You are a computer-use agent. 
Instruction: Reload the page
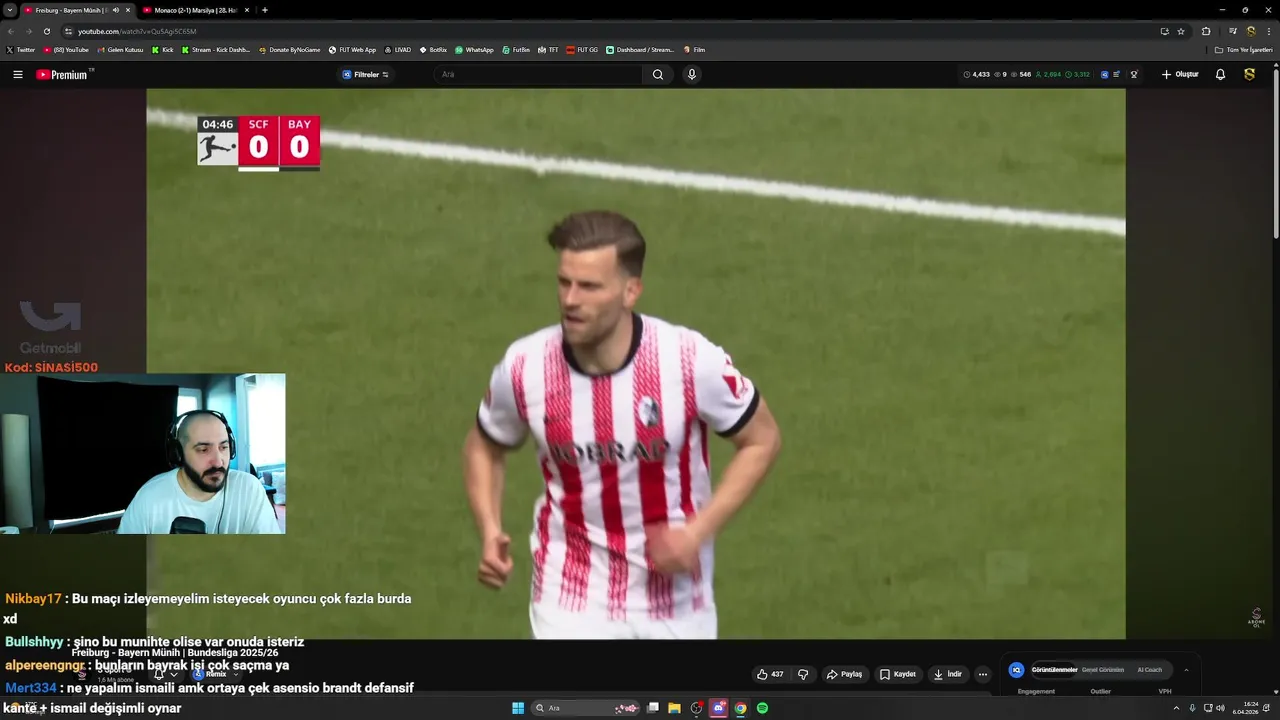[x=46, y=31]
